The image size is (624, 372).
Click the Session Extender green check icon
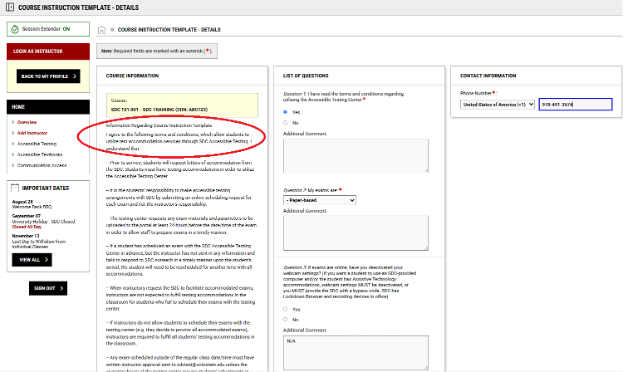pyautogui.click(x=15, y=29)
